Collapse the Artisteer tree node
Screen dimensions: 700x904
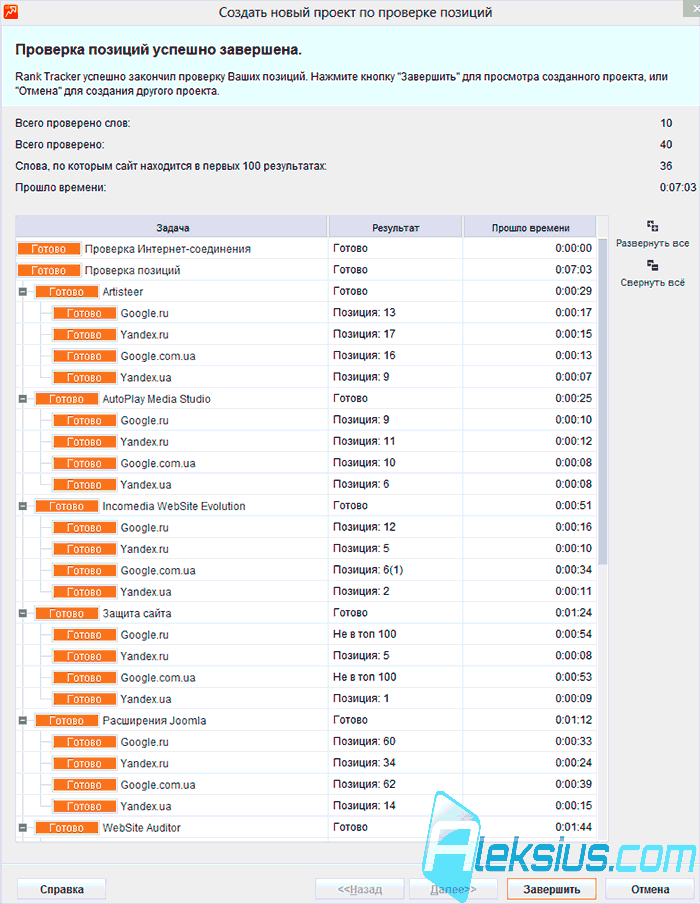(x=23, y=292)
